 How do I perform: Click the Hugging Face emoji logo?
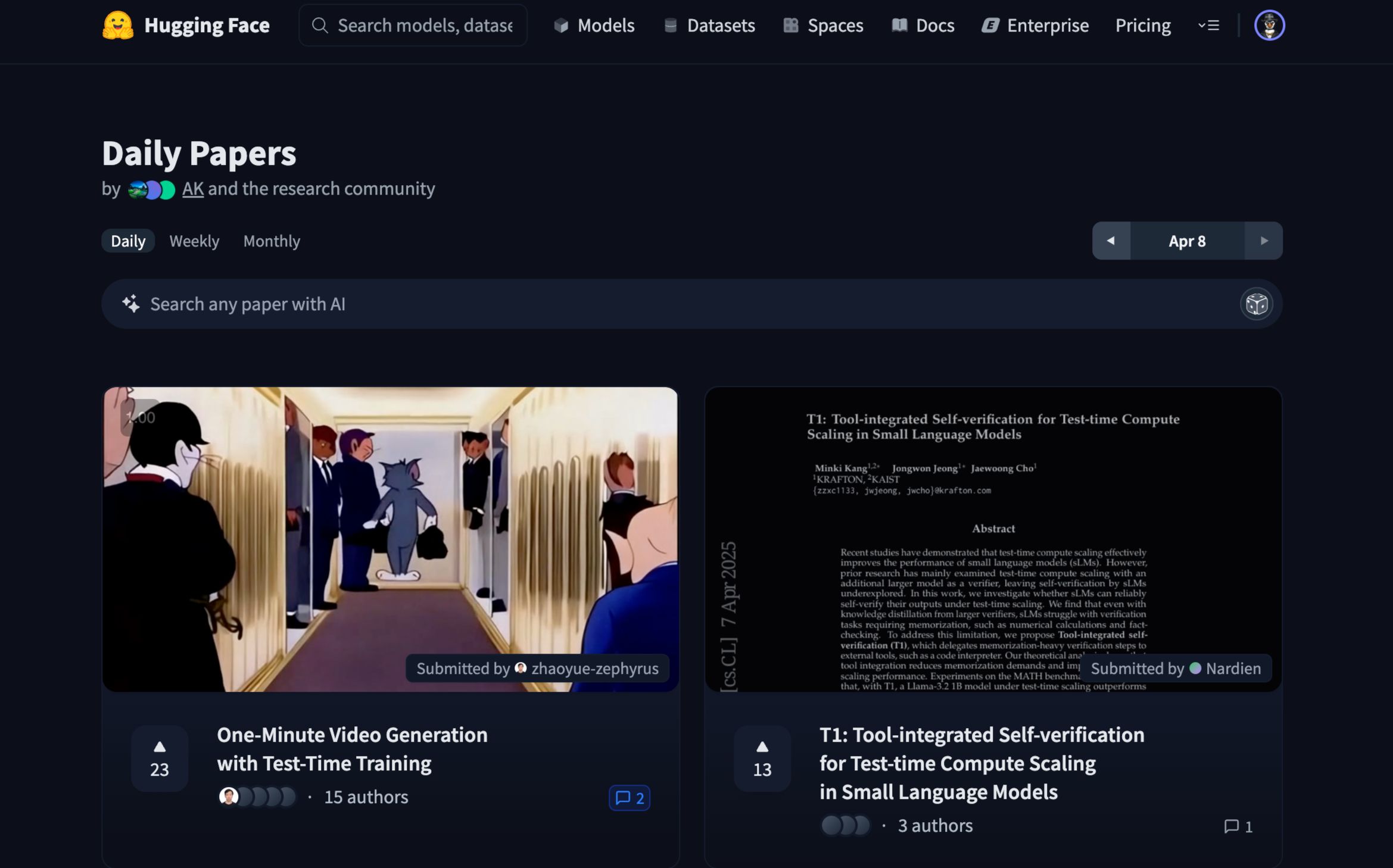118,26
